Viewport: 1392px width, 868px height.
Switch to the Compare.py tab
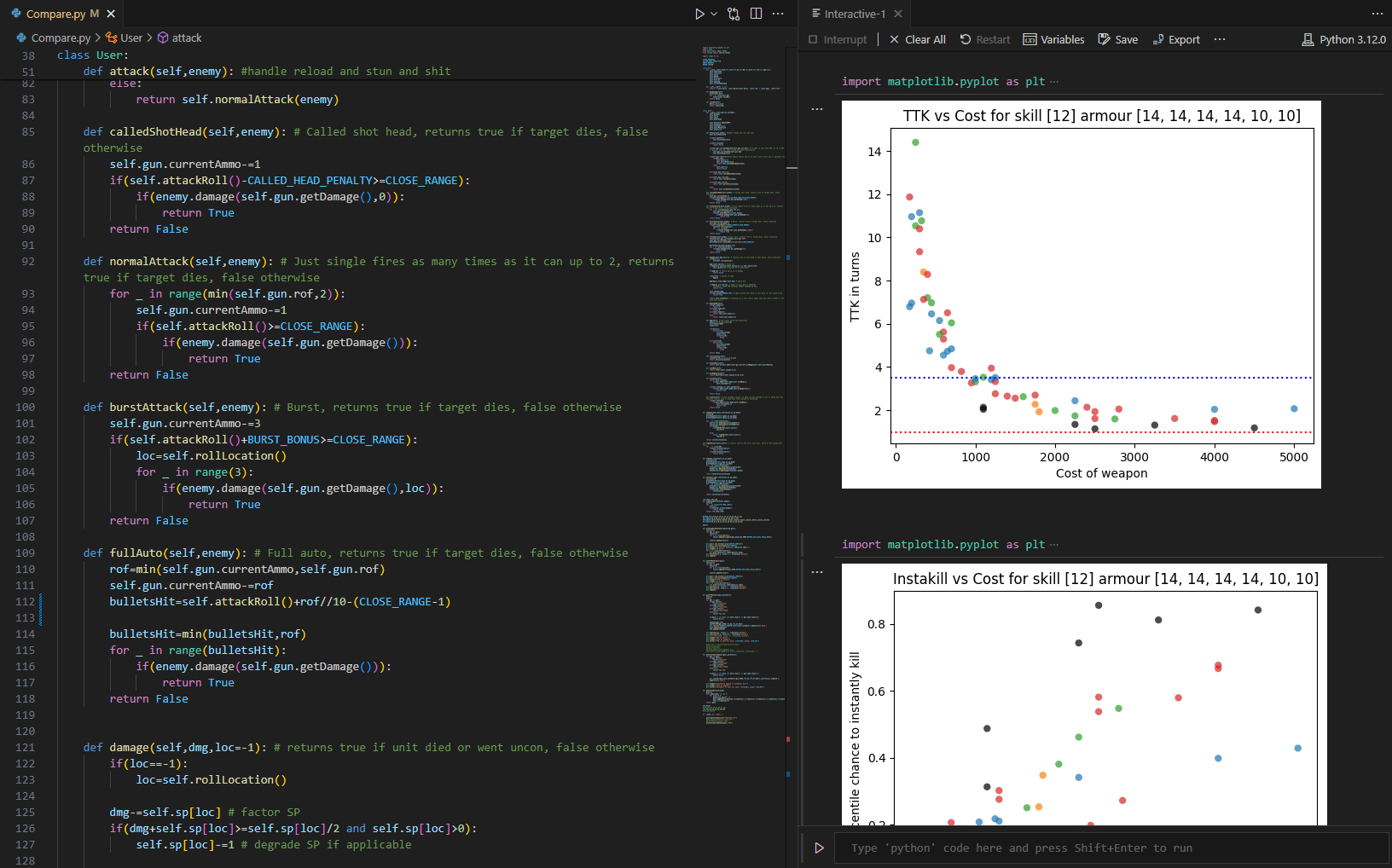(x=55, y=14)
